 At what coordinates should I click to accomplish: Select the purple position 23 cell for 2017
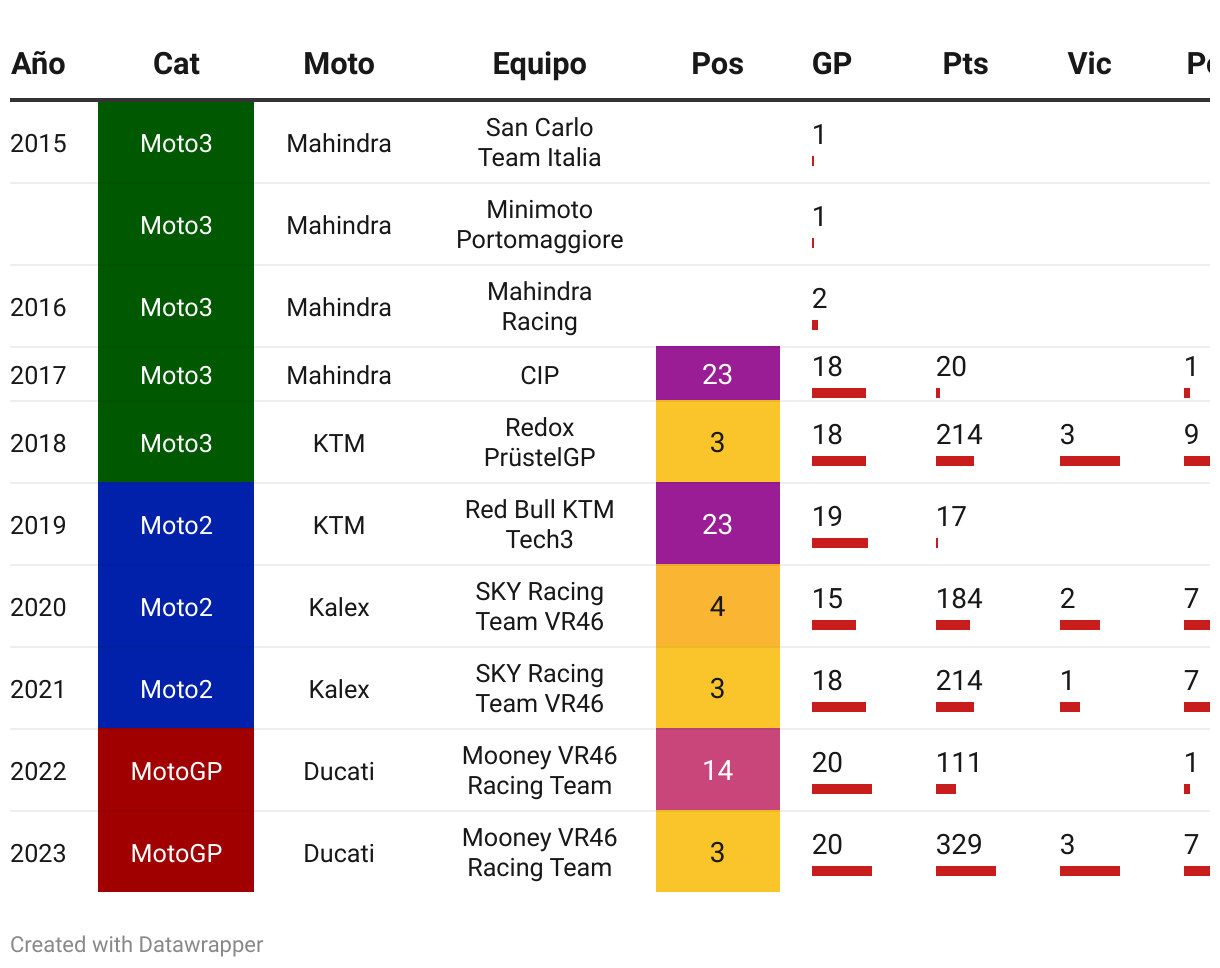coord(718,375)
